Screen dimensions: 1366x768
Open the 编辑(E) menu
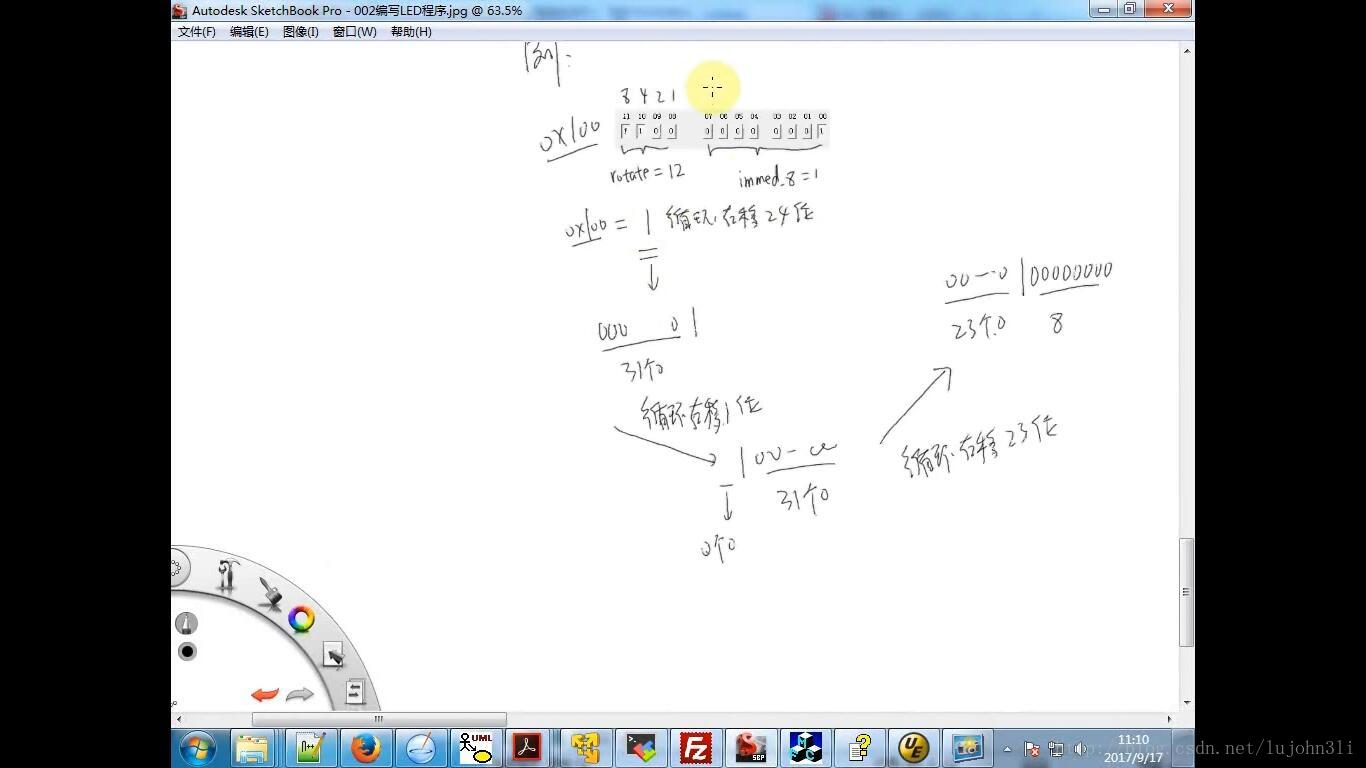click(249, 32)
